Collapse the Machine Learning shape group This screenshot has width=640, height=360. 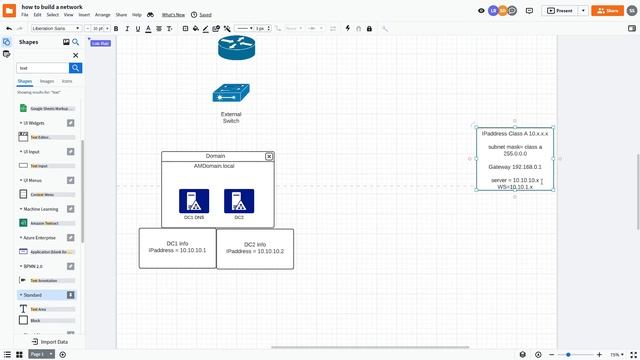[21, 209]
